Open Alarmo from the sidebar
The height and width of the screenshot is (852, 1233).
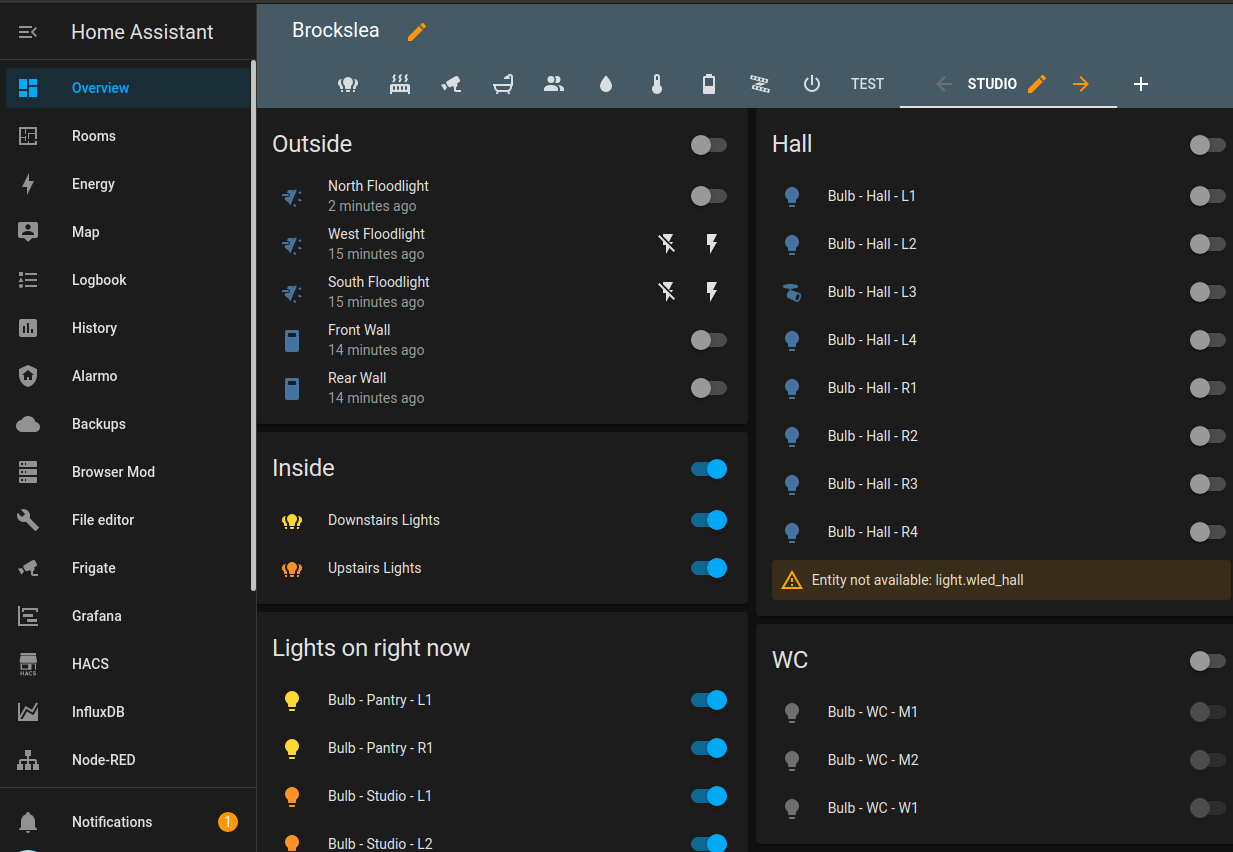(128, 376)
